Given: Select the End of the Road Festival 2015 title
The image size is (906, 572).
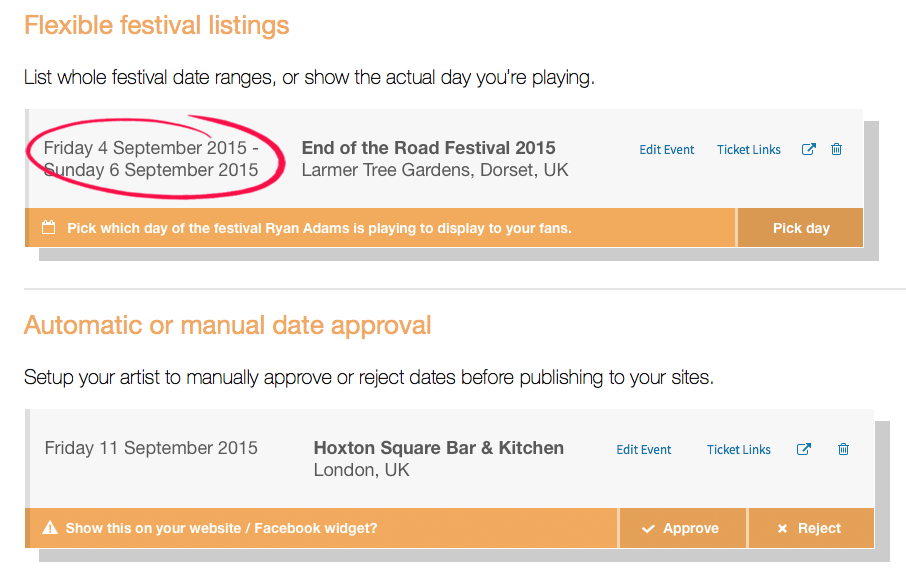Looking at the screenshot, I should [x=428, y=148].
